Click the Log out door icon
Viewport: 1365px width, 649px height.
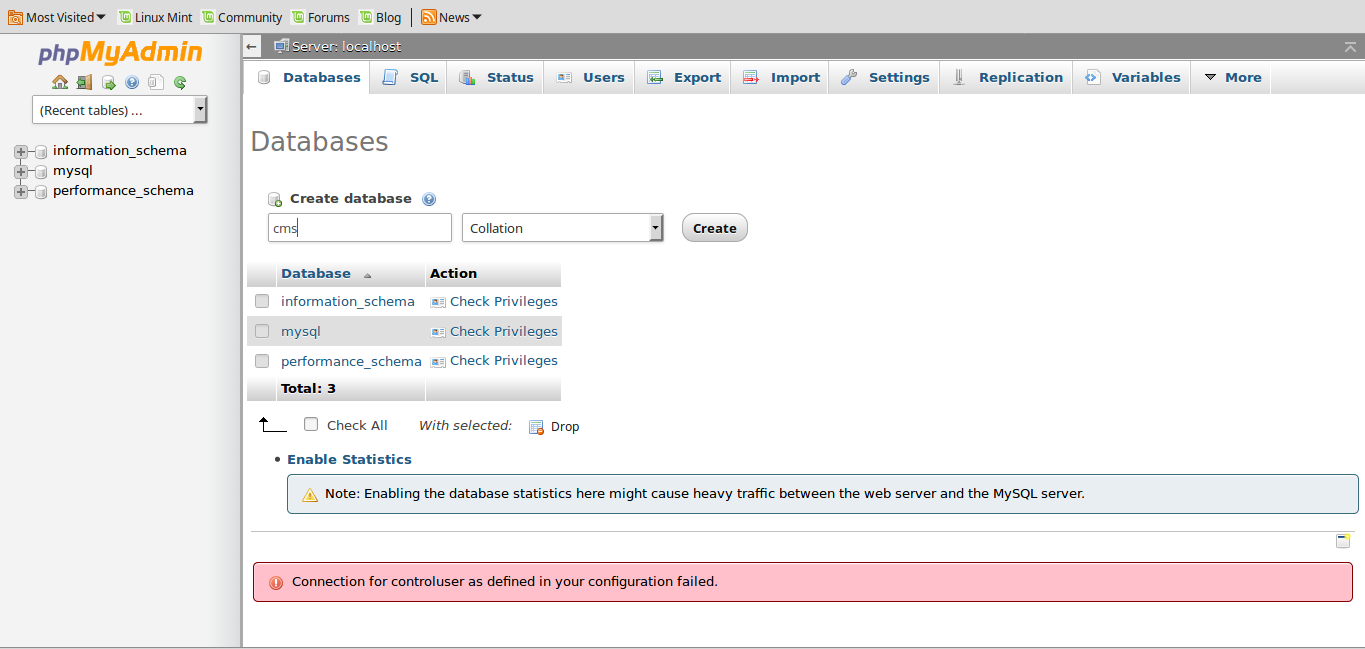coord(84,83)
